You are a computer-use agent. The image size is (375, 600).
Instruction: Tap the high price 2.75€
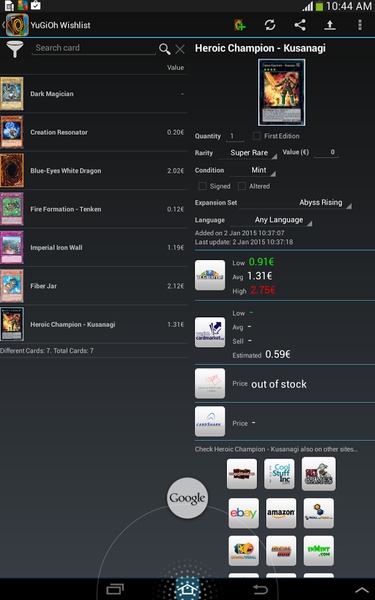[x=263, y=290]
